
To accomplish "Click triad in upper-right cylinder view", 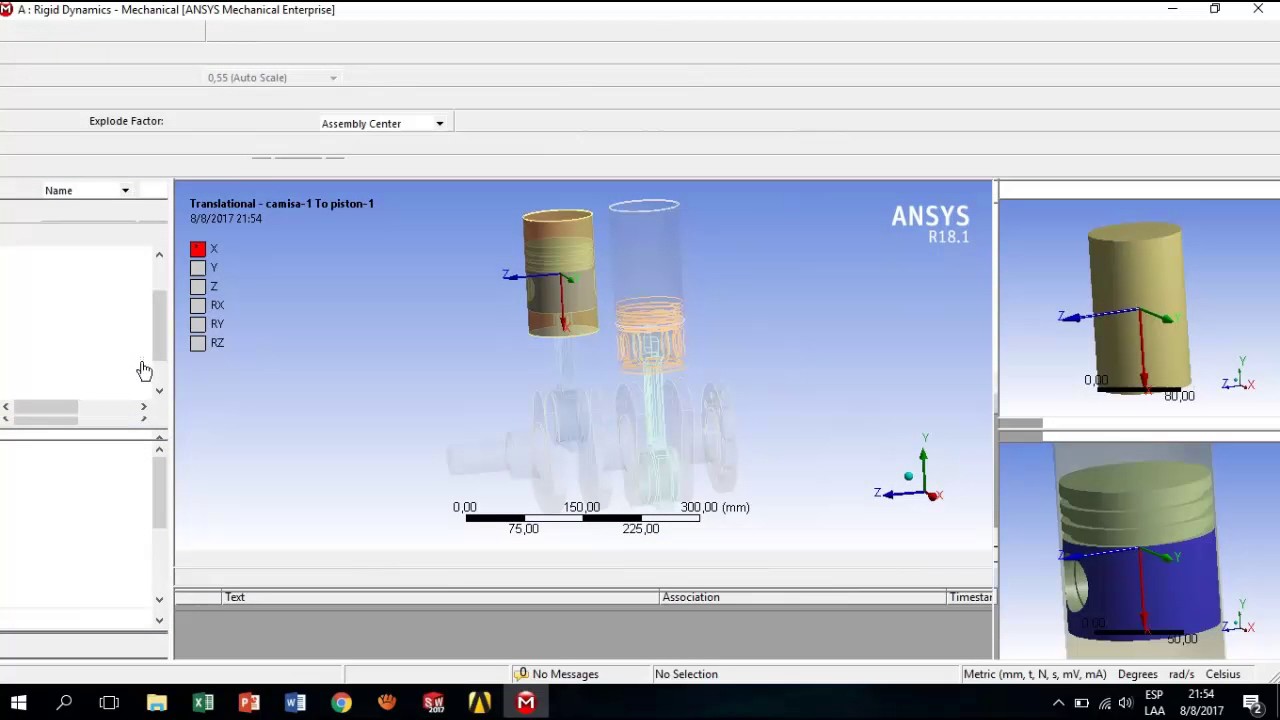I will tap(1238, 376).
